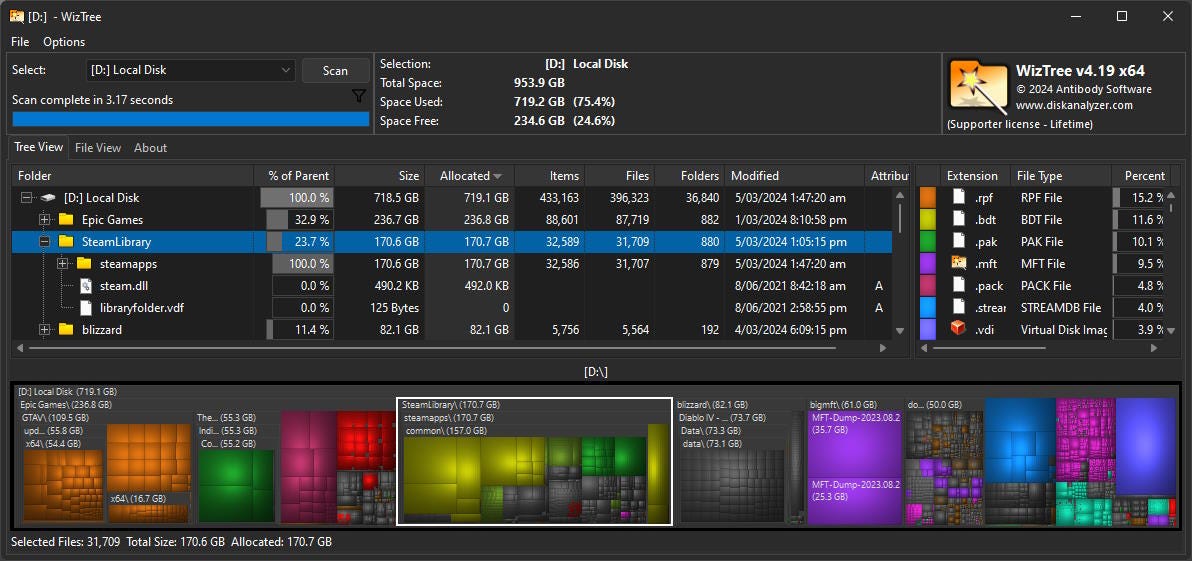Click the SteamLibrary block in treemap

(x=534, y=461)
